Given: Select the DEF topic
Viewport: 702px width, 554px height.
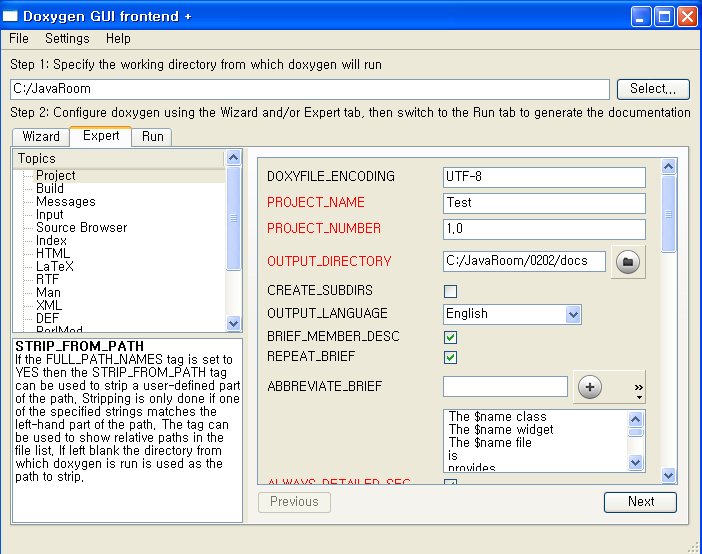Looking at the screenshot, I should (47, 318).
